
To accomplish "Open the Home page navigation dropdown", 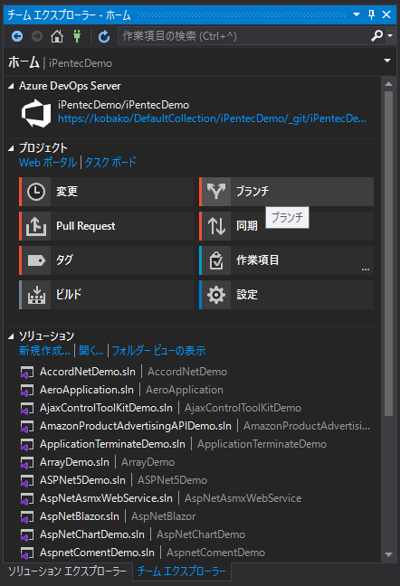I will point(387,60).
